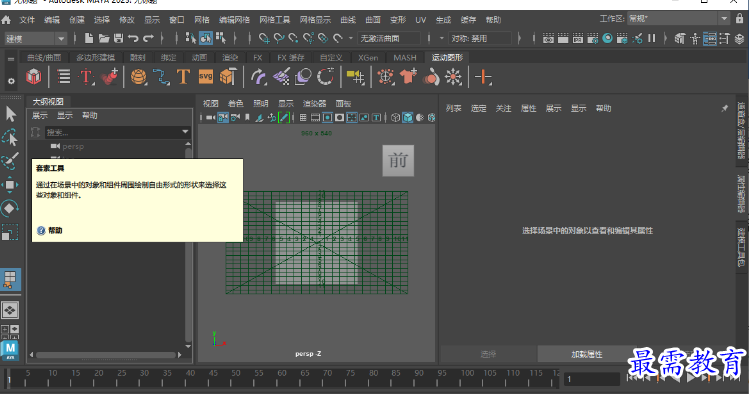The width and height of the screenshot is (752, 394).
Task: Click the outliner search field
Action: click(113, 132)
